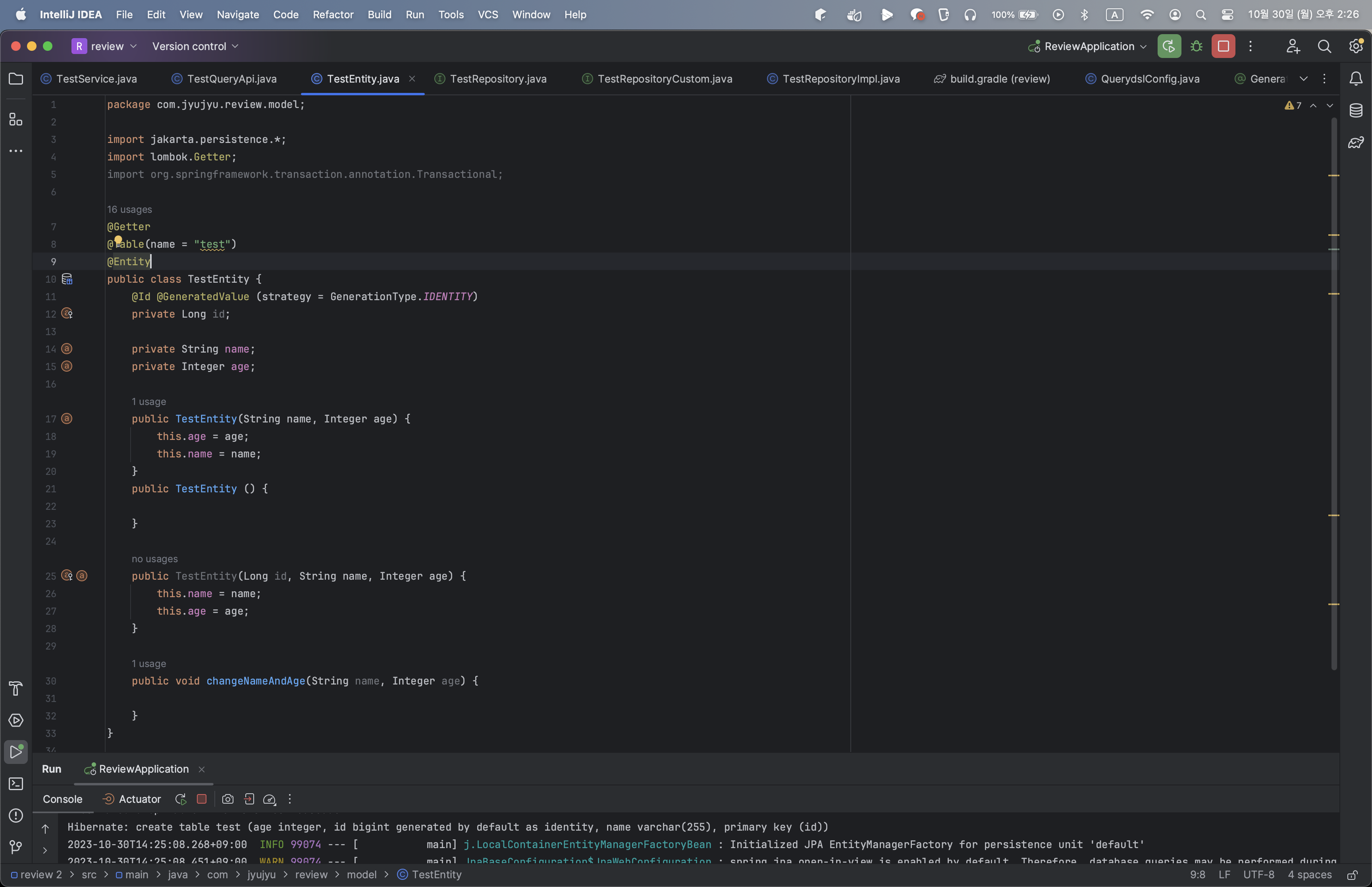This screenshot has height=887, width=1372.
Task: Open the Gradle tool window icon
Action: click(1356, 142)
